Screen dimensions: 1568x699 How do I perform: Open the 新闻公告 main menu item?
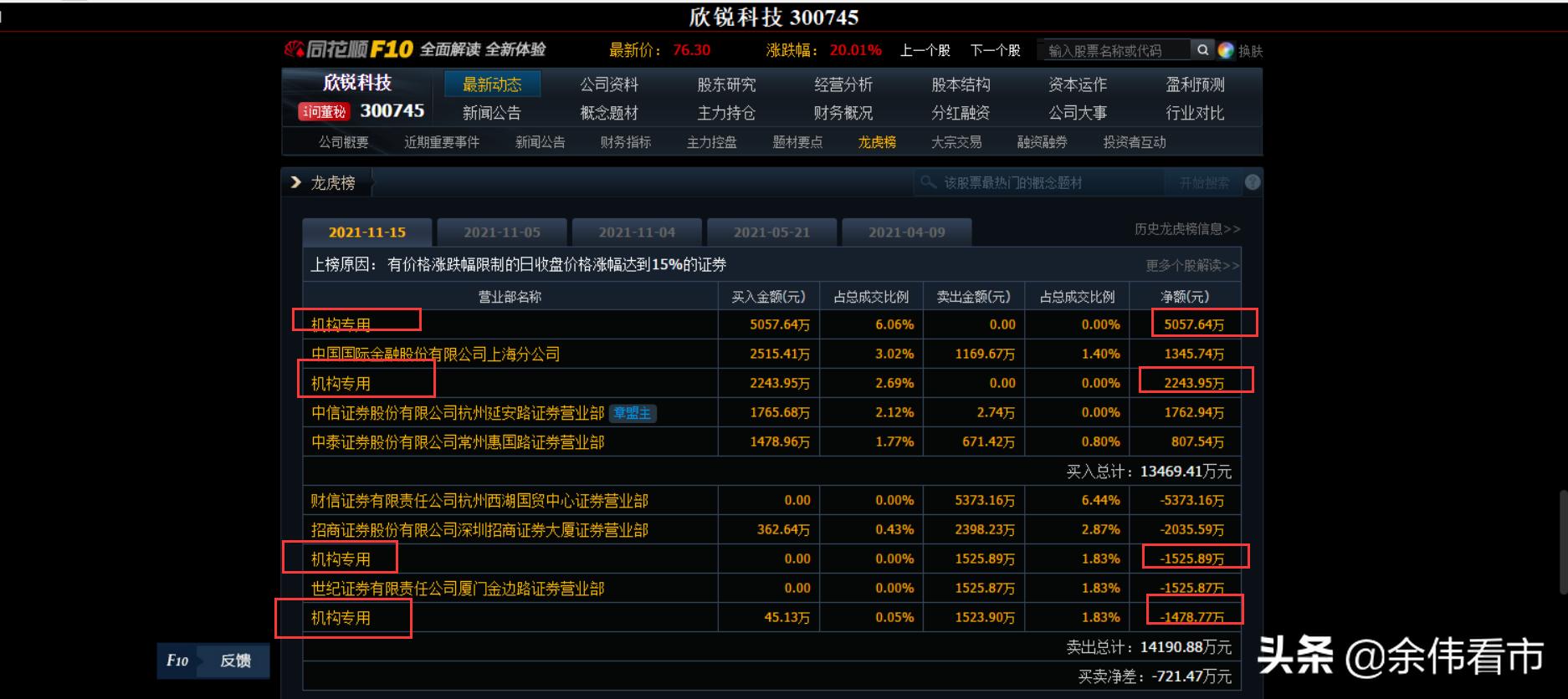(x=492, y=113)
